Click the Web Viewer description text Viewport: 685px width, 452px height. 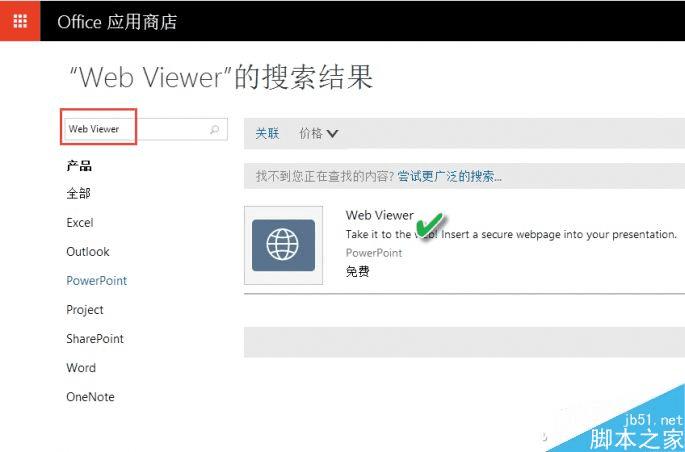point(511,235)
